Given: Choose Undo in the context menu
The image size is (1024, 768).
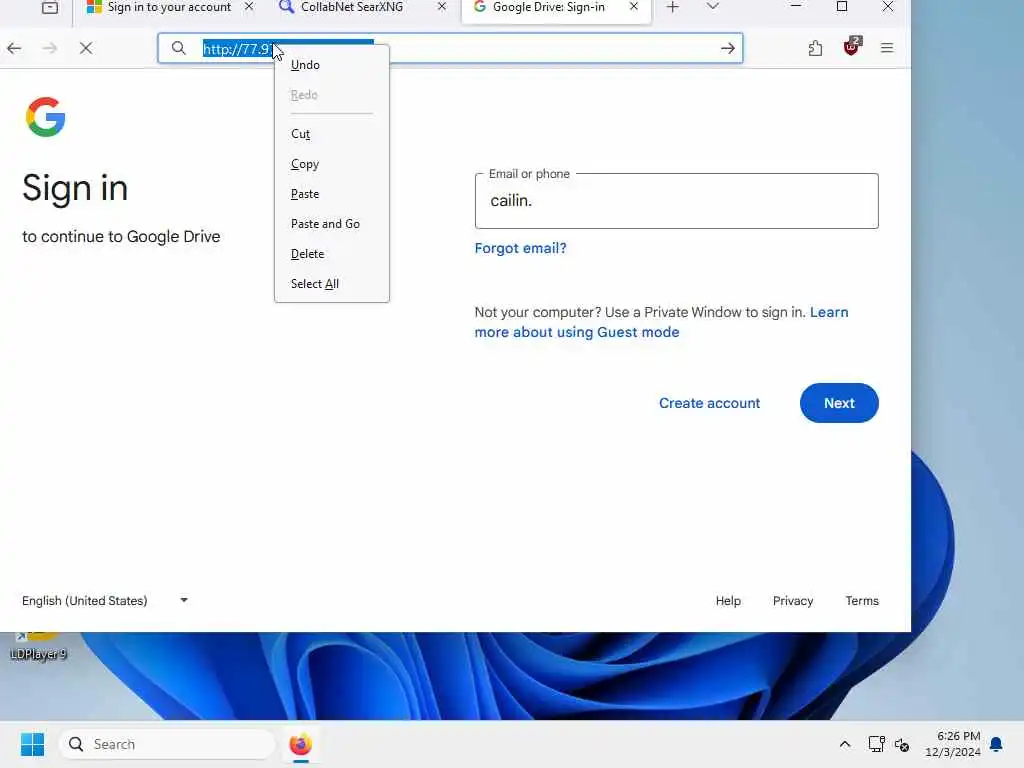Looking at the screenshot, I should [332, 65].
